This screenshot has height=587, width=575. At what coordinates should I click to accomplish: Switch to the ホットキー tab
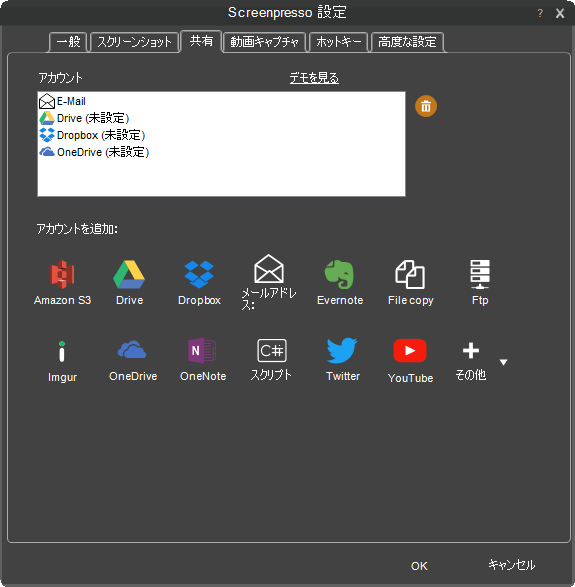(x=338, y=42)
